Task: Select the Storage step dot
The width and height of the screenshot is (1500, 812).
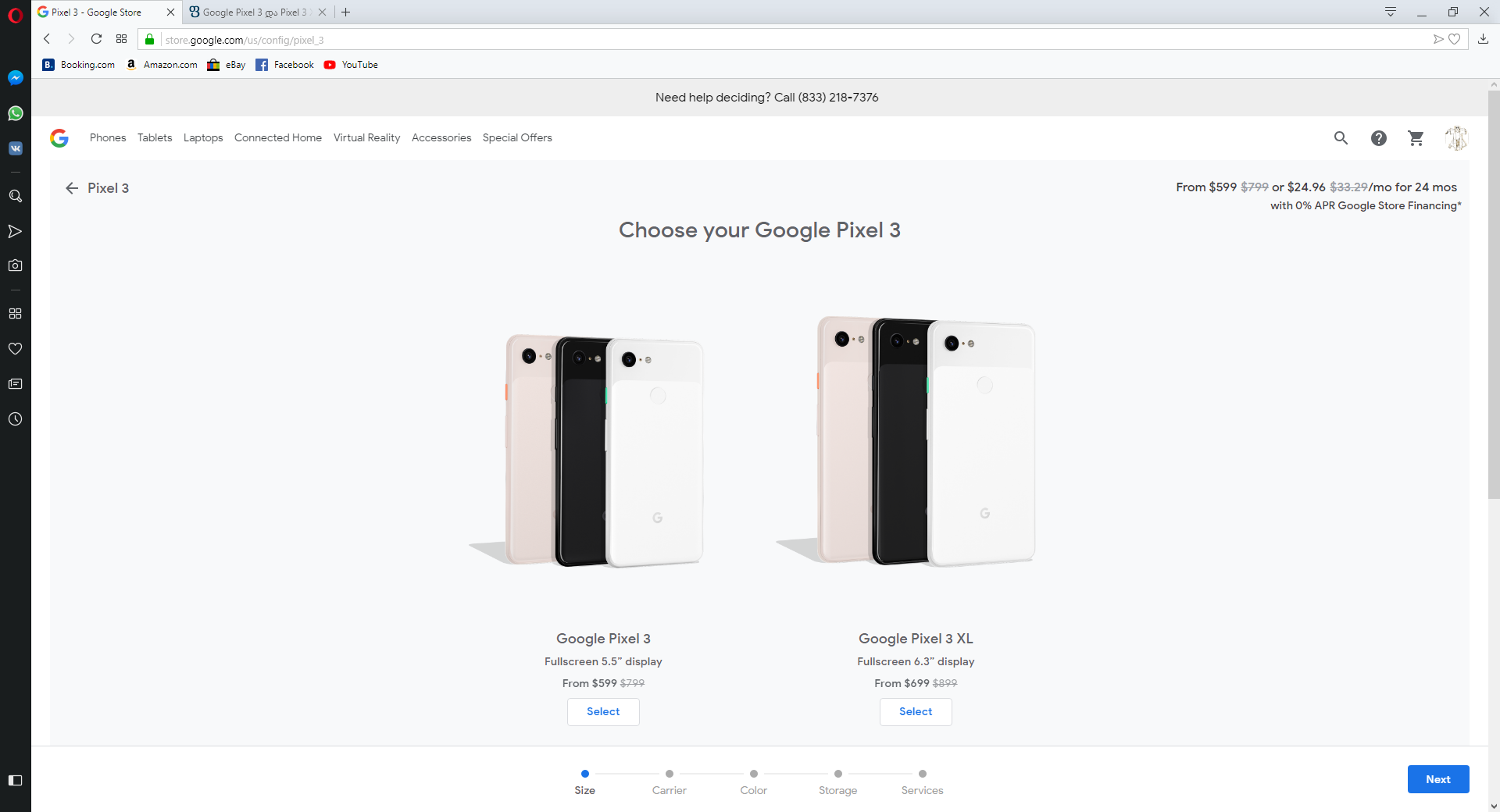Action: click(838, 774)
